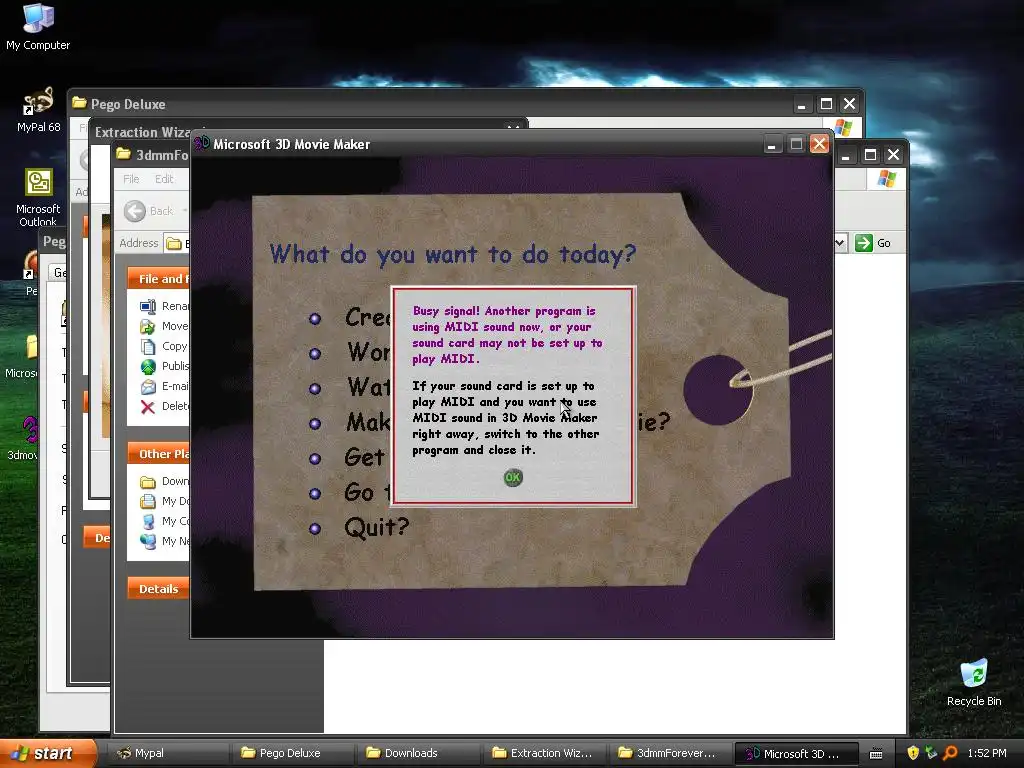Select the second bullet beside Wor...
Image resolution: width=1024 pixels, height=768 pixels.
tap(315, 353)
